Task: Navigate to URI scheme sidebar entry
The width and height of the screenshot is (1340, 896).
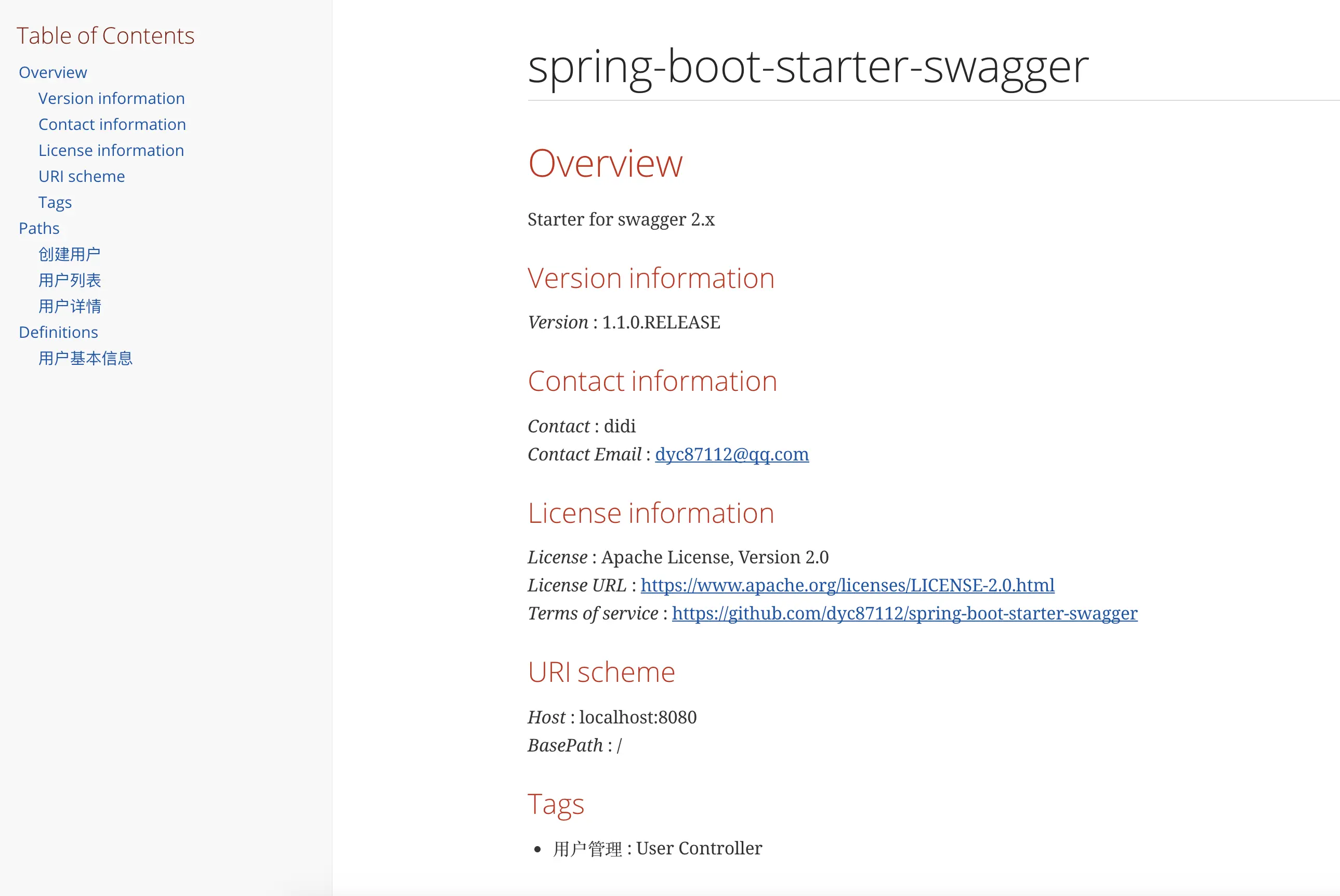Action: (x=81, y=177)
